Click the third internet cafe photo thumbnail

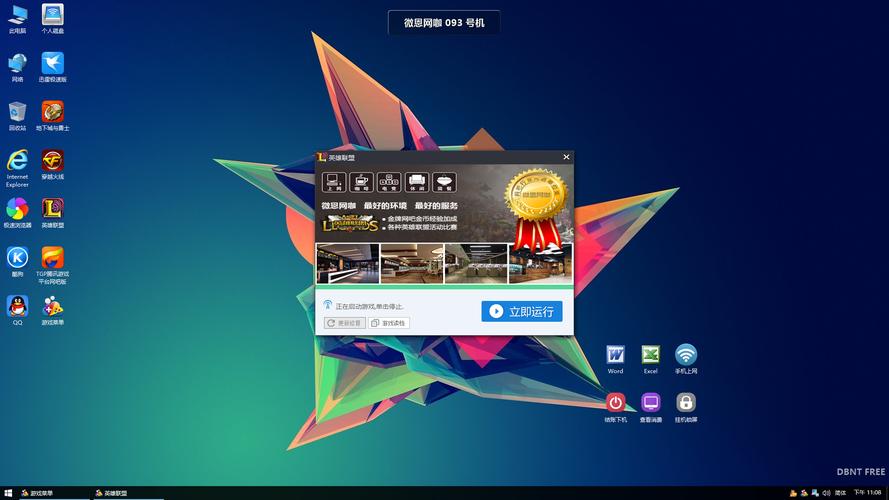(x=476, y=264)
